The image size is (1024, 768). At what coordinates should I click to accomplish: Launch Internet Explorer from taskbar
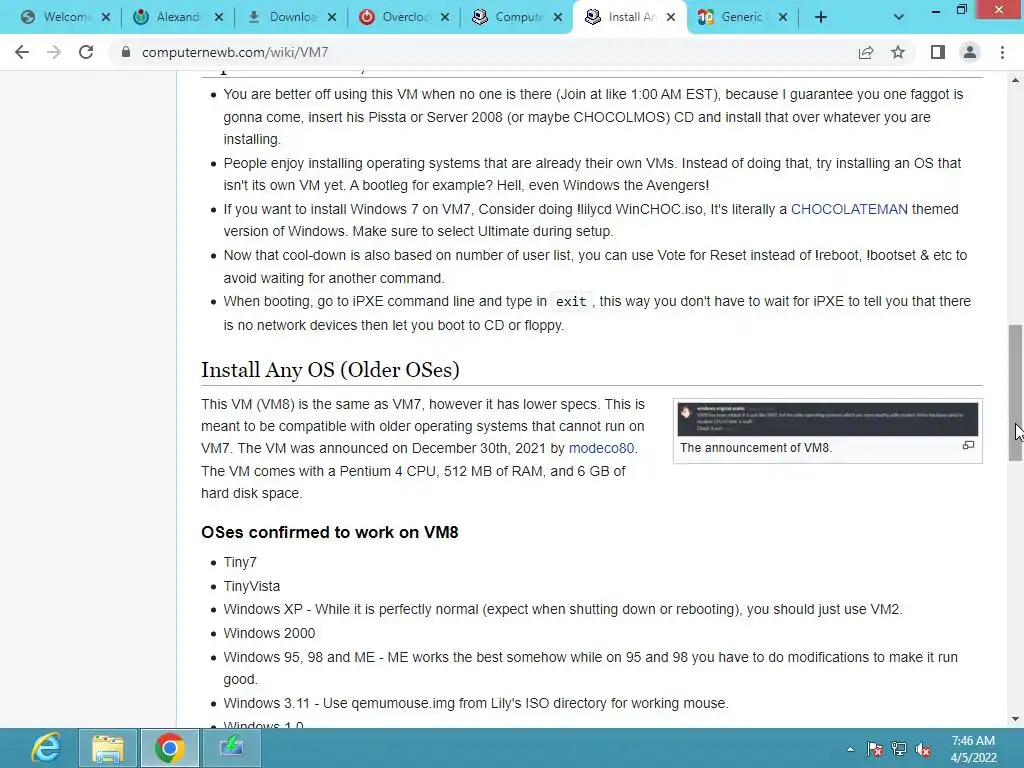46,748
